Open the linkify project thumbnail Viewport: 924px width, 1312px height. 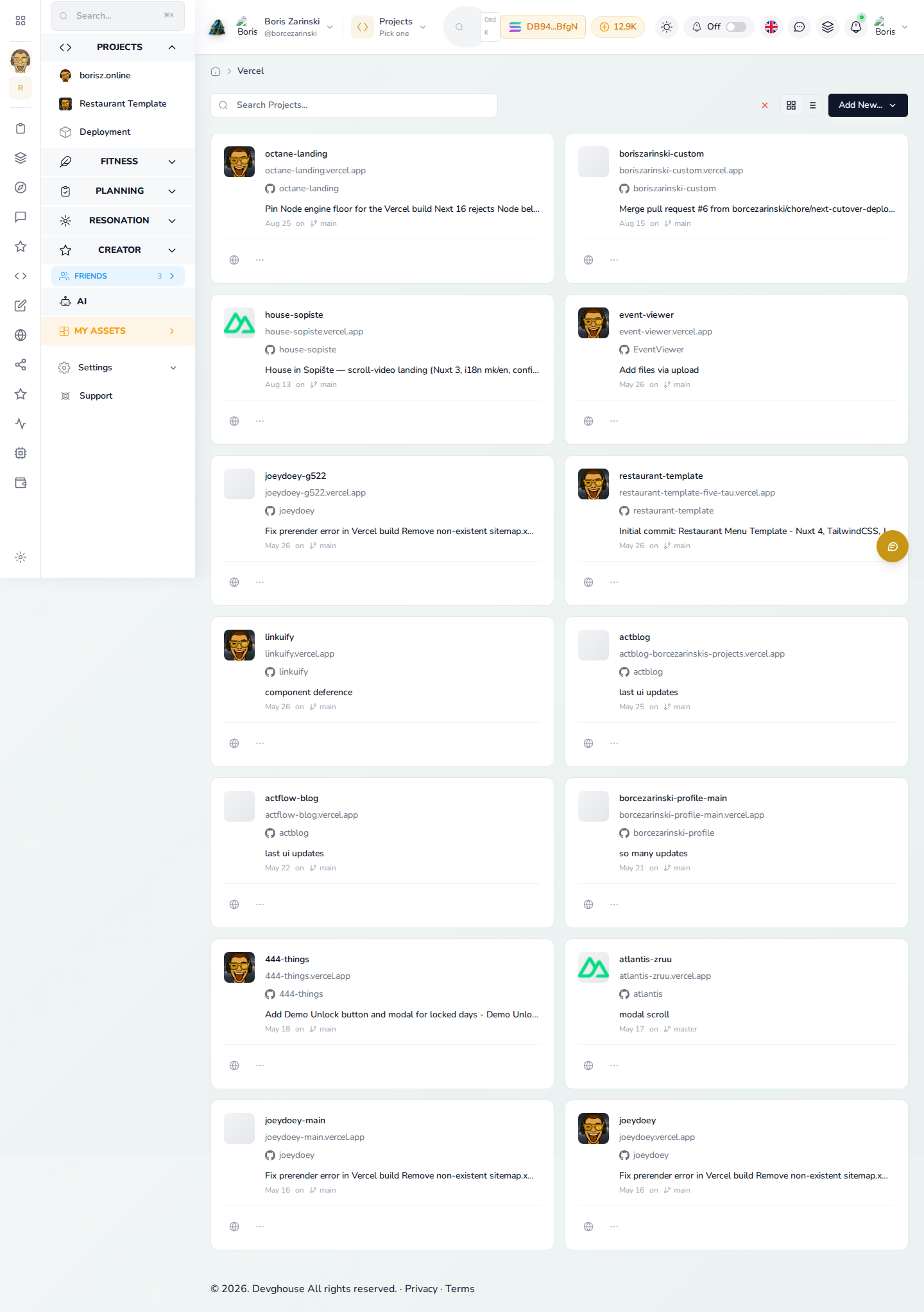pos(239,645)
